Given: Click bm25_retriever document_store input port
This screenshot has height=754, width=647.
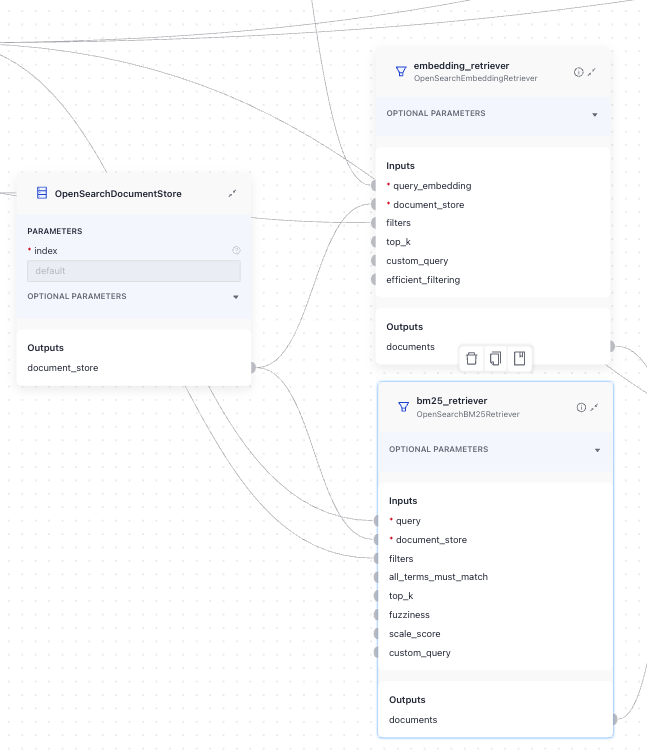Looking at the screenshot, I should point(377,539).
